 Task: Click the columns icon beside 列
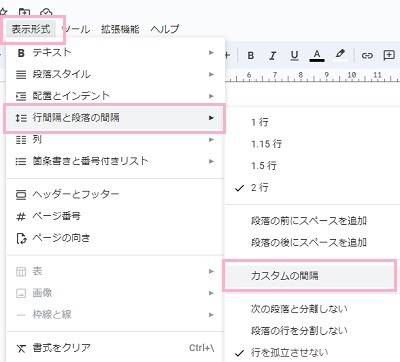pos(21,140)
